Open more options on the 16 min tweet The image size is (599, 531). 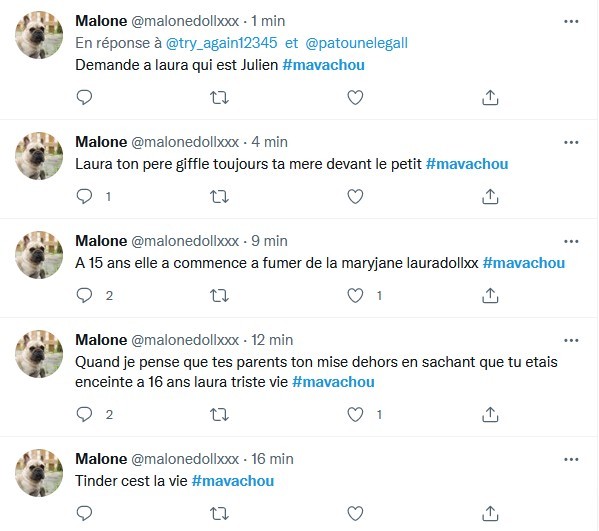tap(571, 459)
